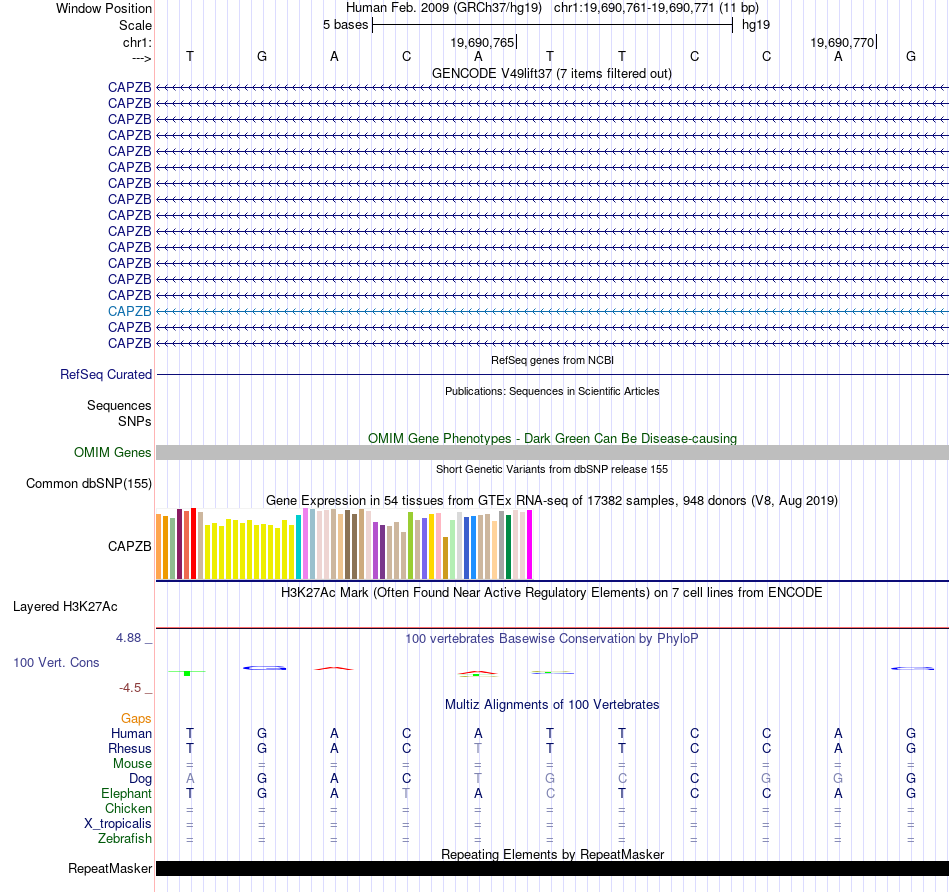Click the light-blue highlighted CAPZB transcript label
Viewport: 950px width, 892px height.
130,311
